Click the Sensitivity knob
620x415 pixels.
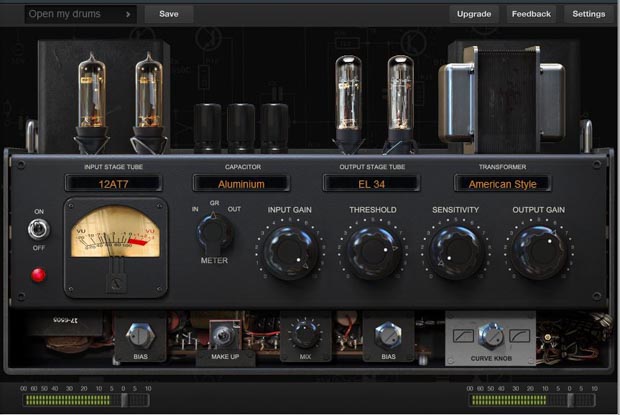coord(455,251)
